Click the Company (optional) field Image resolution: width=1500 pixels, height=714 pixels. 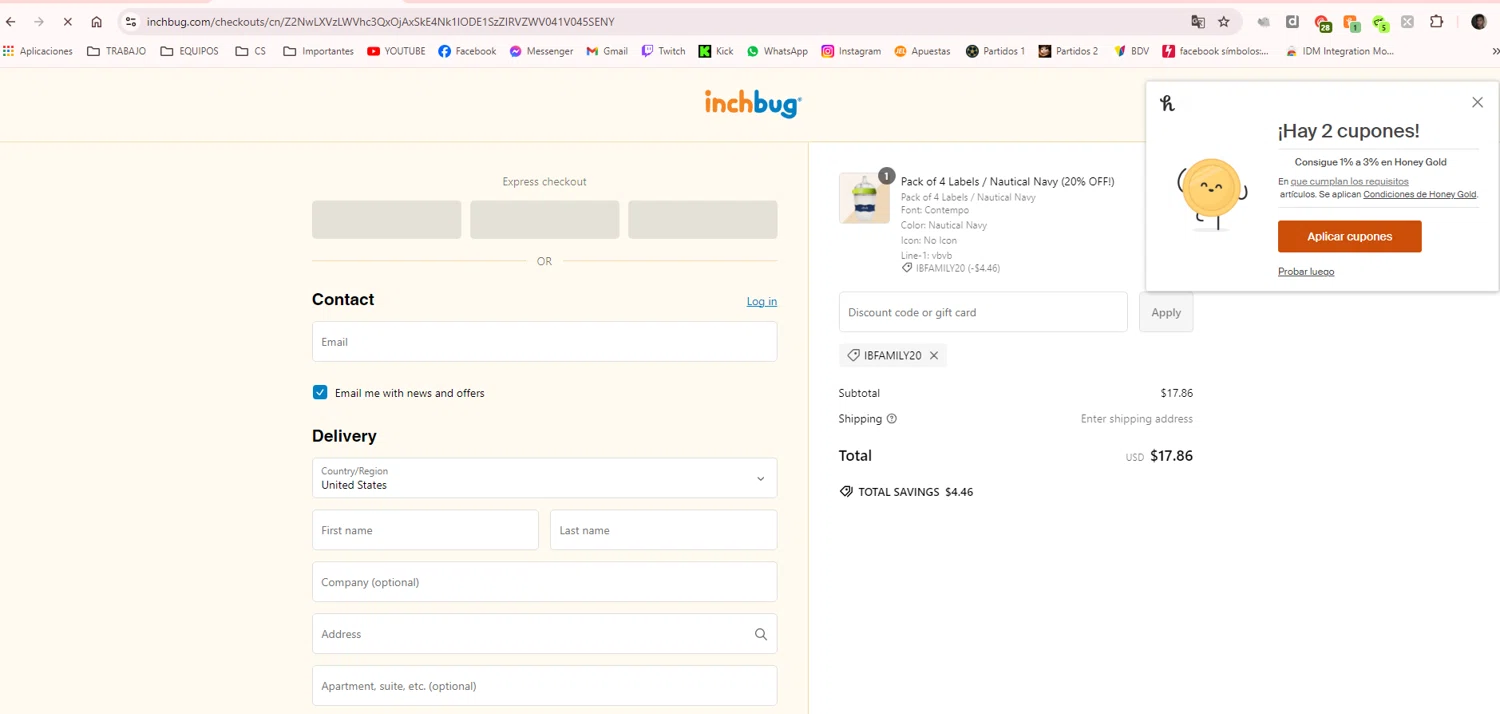544,582
